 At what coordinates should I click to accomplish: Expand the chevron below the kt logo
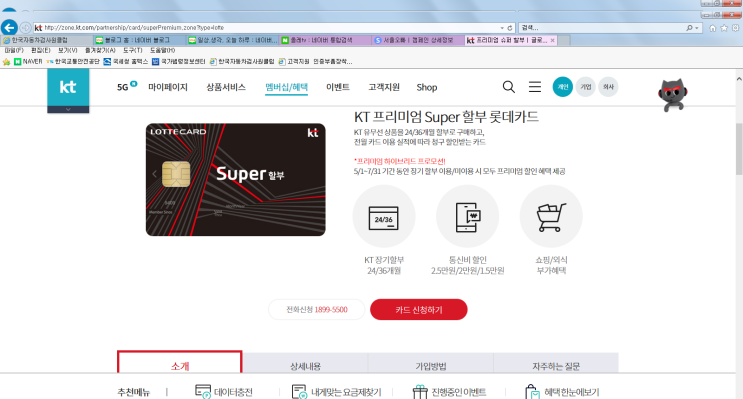tap(68, 109)
